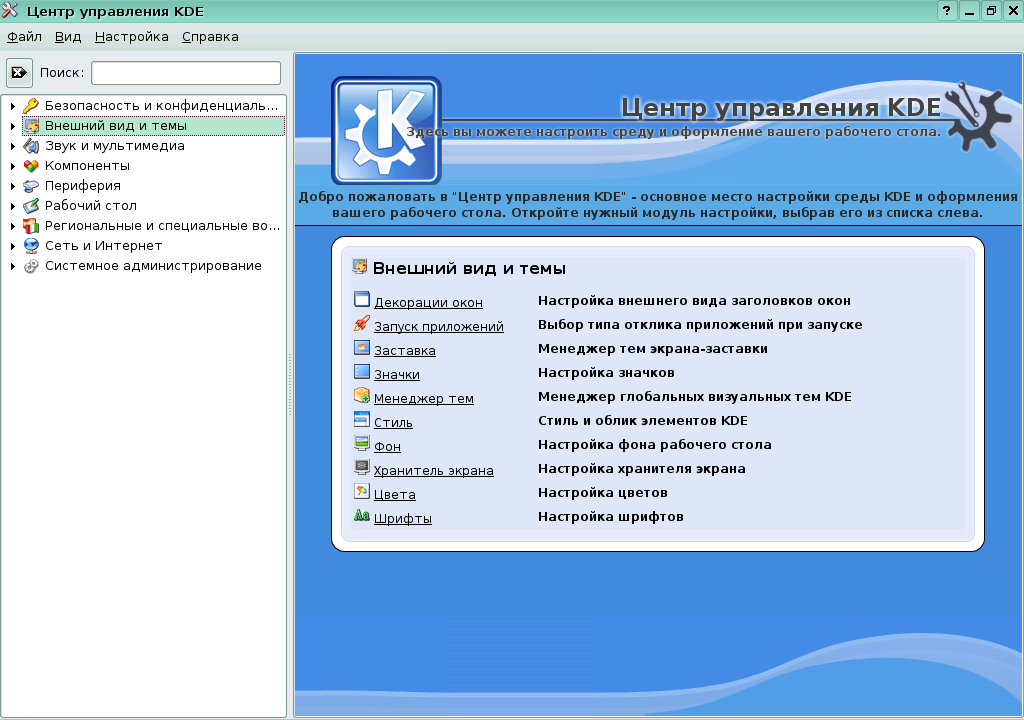Open the Файл menu
The image size is (1024, 720).
23,36
